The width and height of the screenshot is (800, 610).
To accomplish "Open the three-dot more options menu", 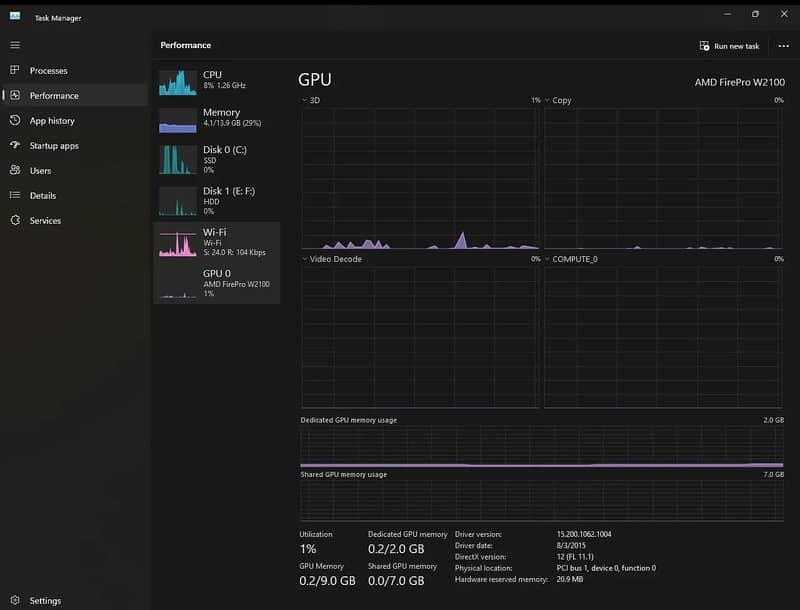I will (784, 46).
